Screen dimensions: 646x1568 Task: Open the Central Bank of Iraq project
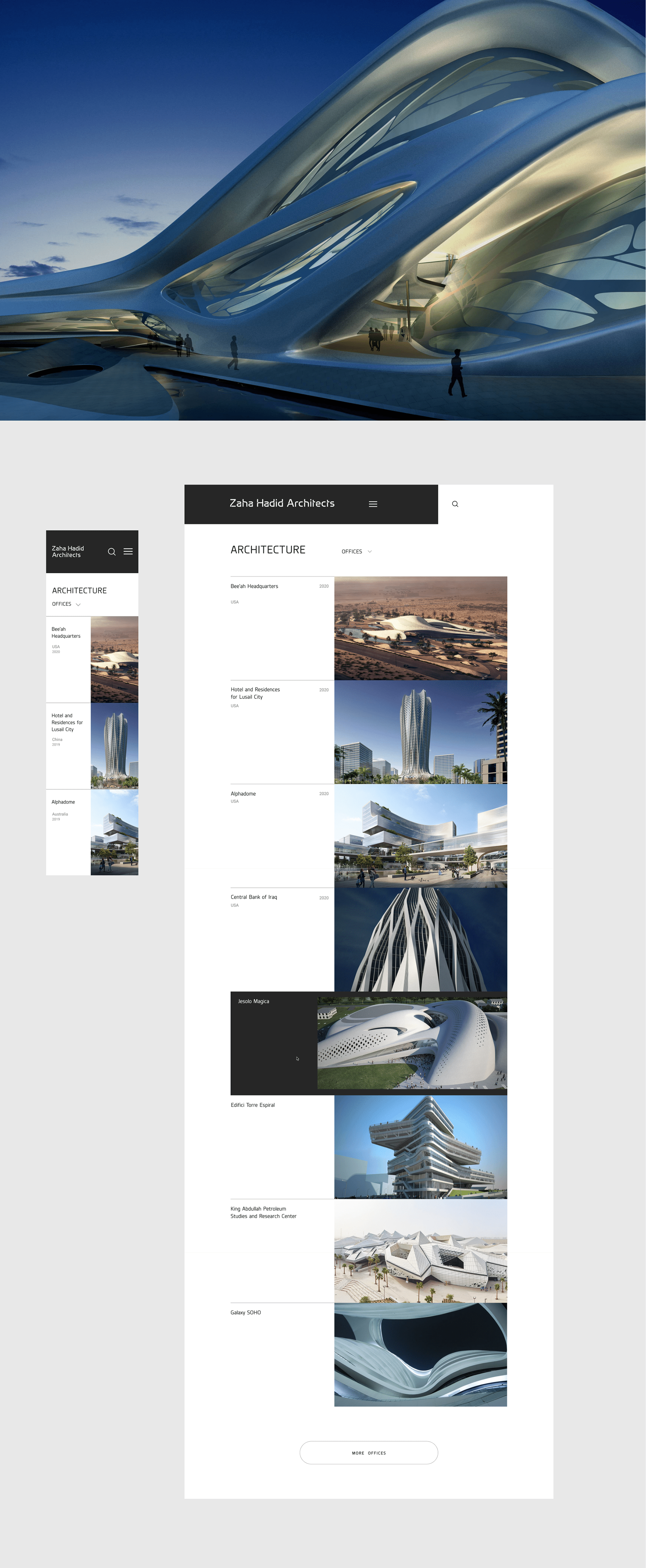click(253, 897)
